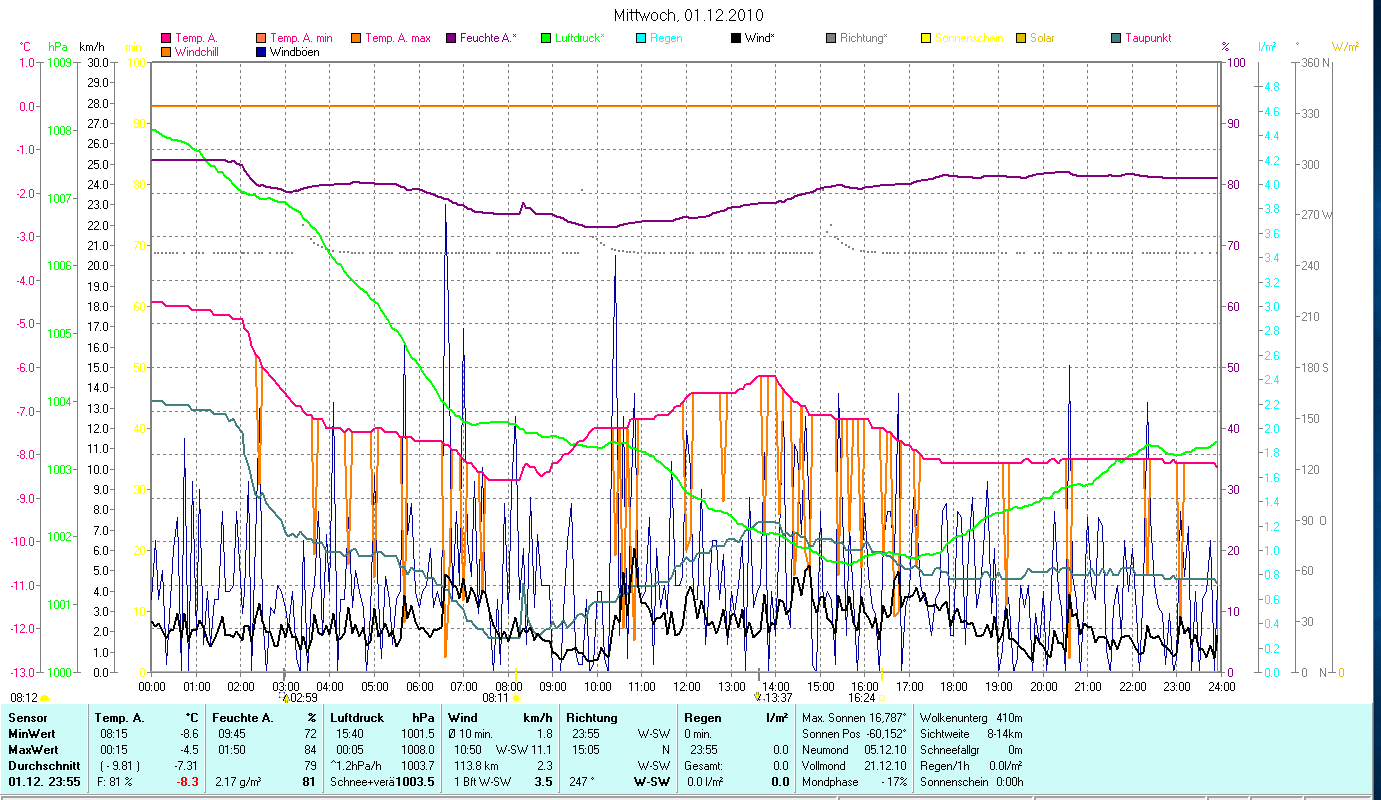Click the sunset marker at 16:24
Image resolution: width=1381 pixels, height=800 pixels.
(x=882, y=698)
